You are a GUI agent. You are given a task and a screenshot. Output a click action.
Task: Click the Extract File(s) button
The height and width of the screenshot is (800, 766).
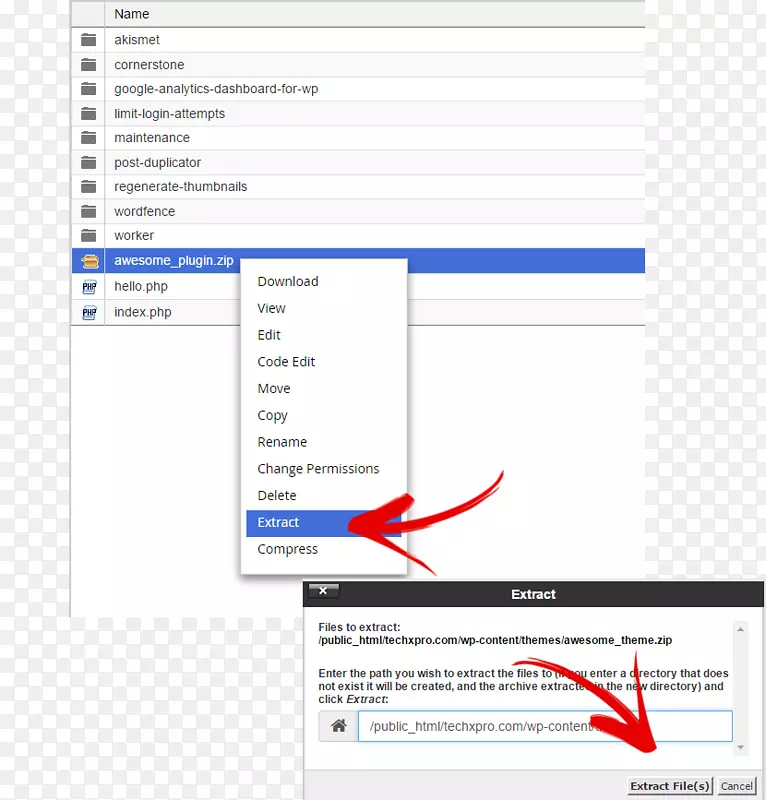click(x=670, y=786)
